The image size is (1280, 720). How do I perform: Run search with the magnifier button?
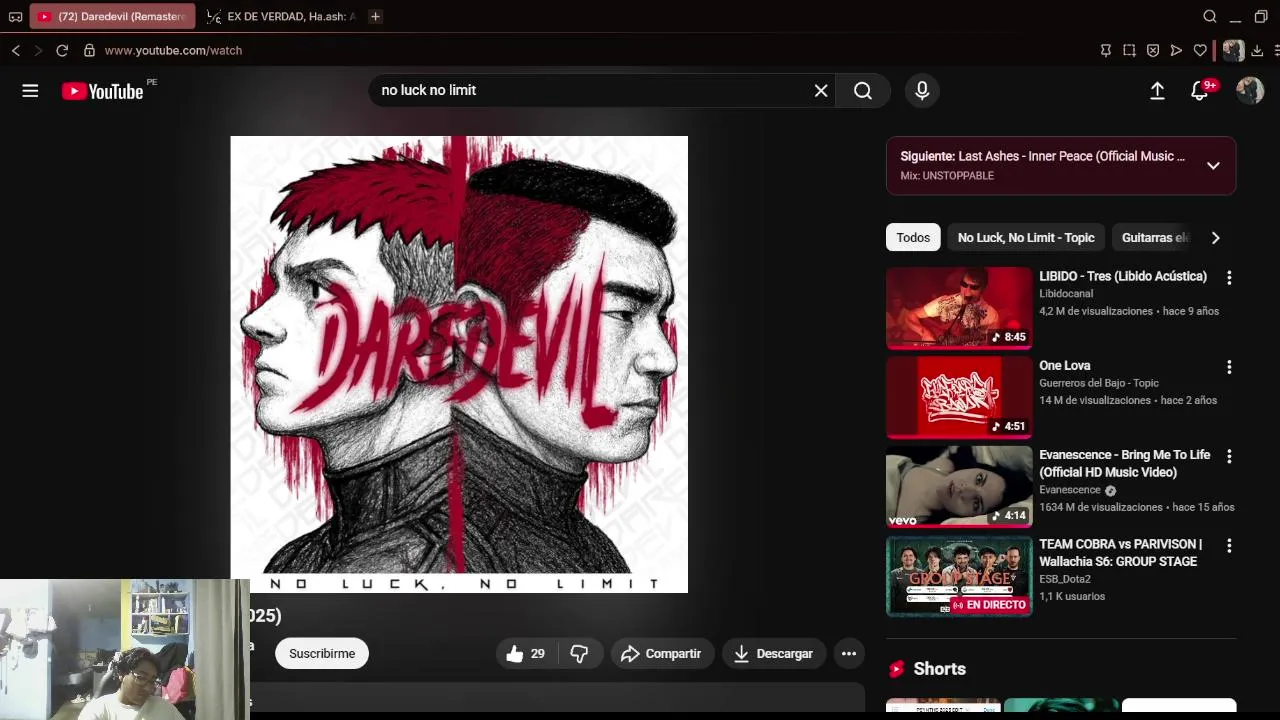pos(863,91)
